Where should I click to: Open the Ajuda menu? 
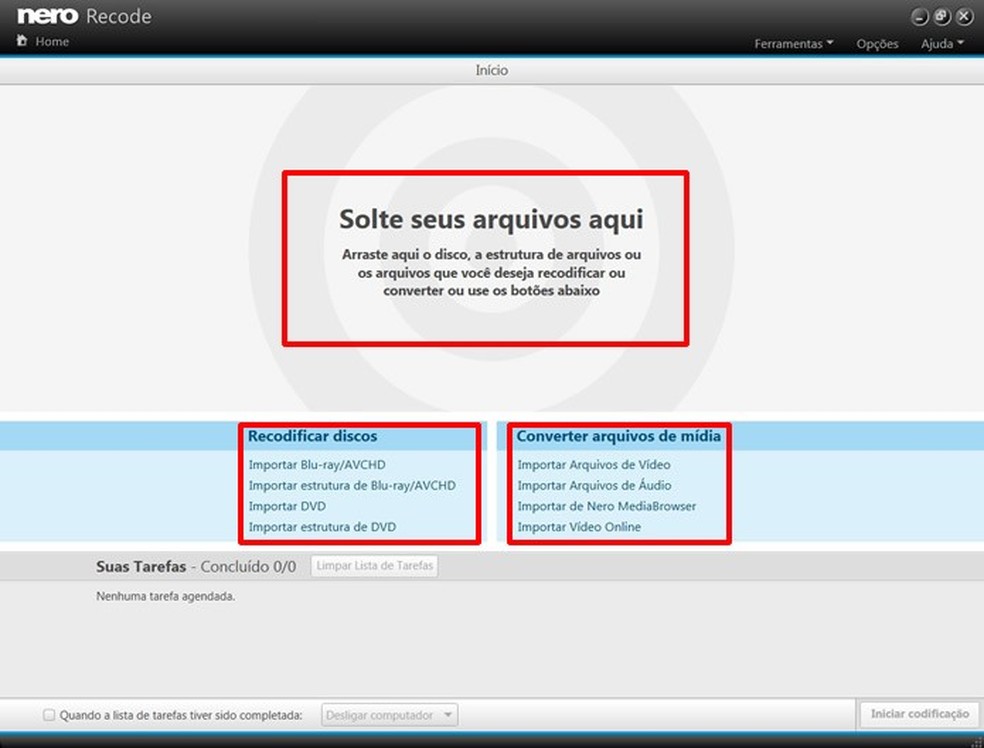942,43
